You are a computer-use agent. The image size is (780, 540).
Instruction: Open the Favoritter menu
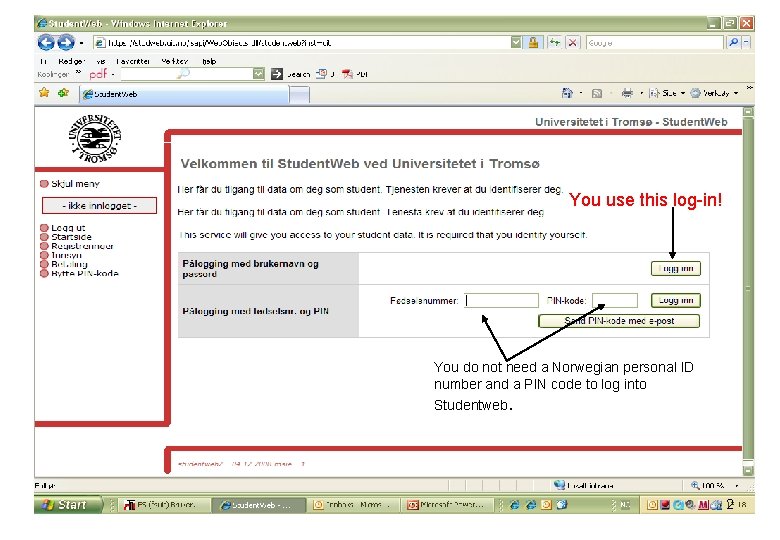click(133, 61)
